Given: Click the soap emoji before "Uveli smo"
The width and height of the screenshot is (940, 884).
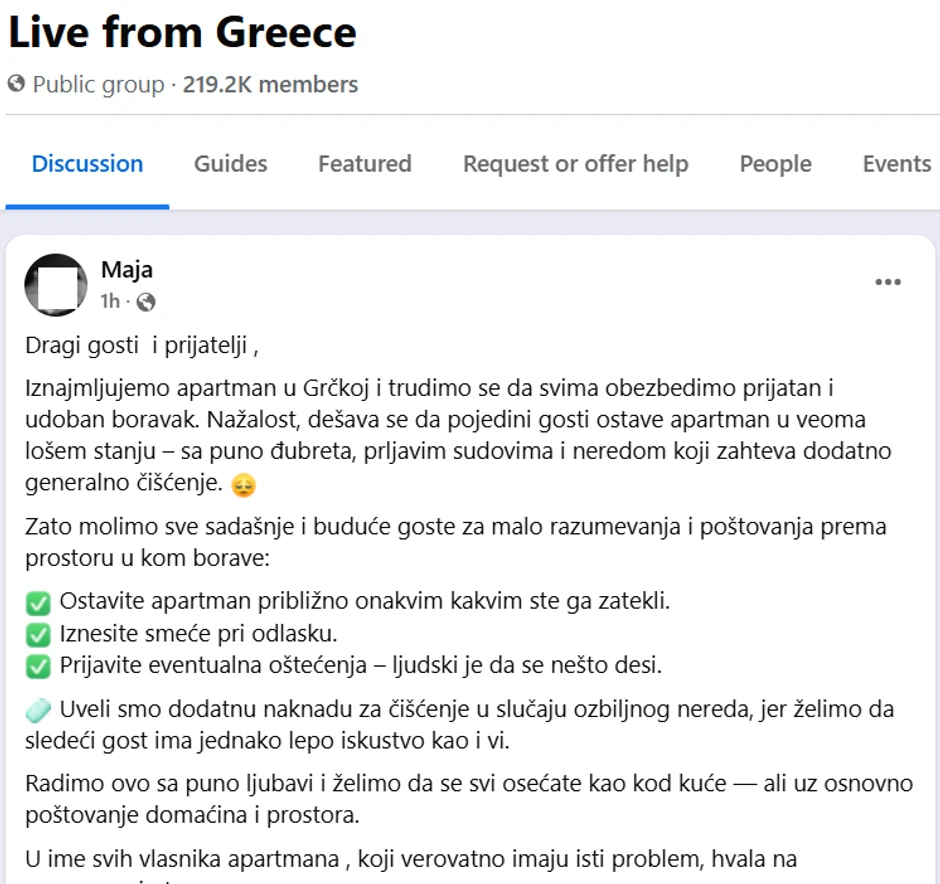Looking at the screenshot, I should 38,711.
